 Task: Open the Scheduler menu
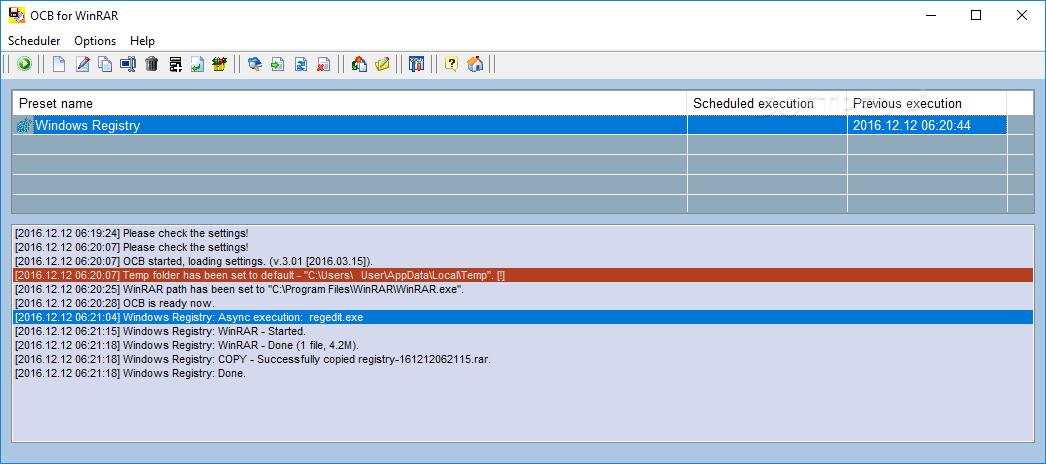coord(34,41)
